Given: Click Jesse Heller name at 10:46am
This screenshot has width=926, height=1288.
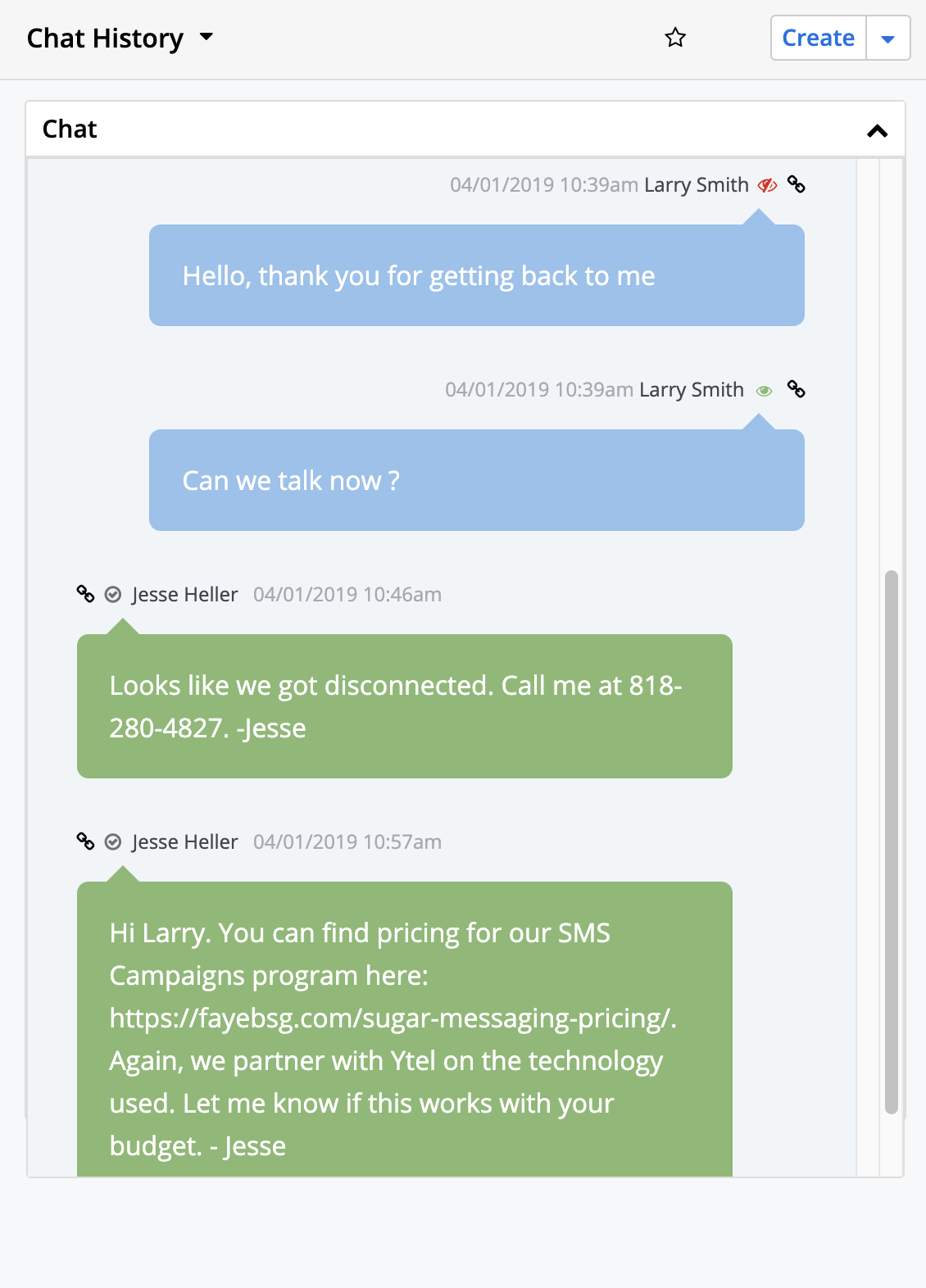Looking at the screenshot, I should (184, 595).
